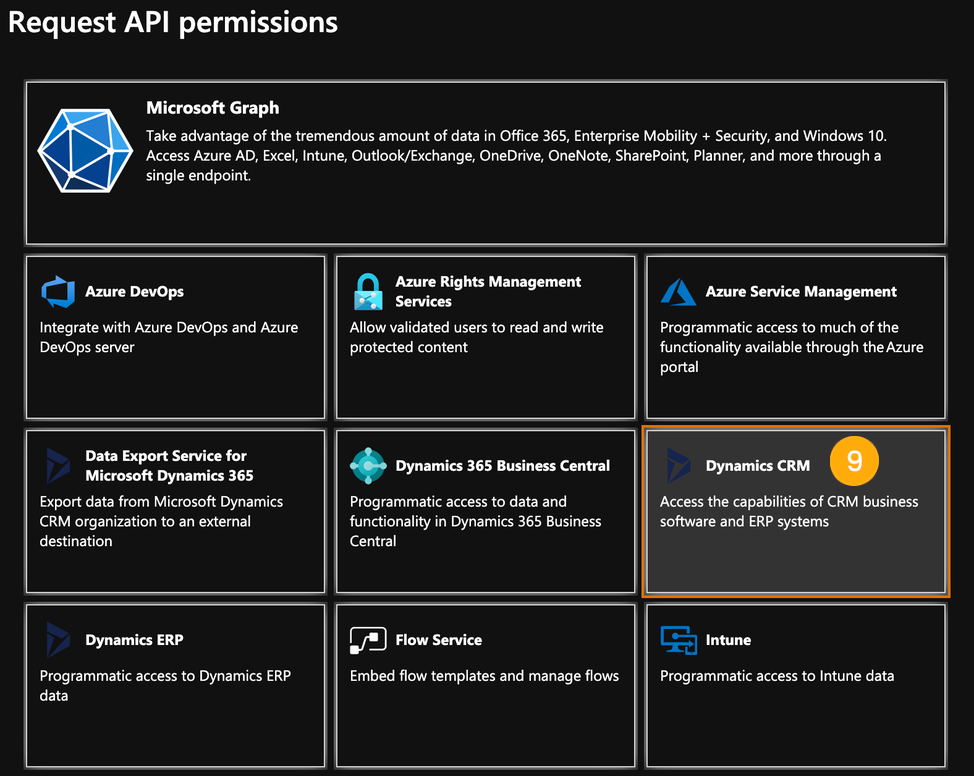
Task: Click the Azure DevOps logo icon
Action: (58, 291)
